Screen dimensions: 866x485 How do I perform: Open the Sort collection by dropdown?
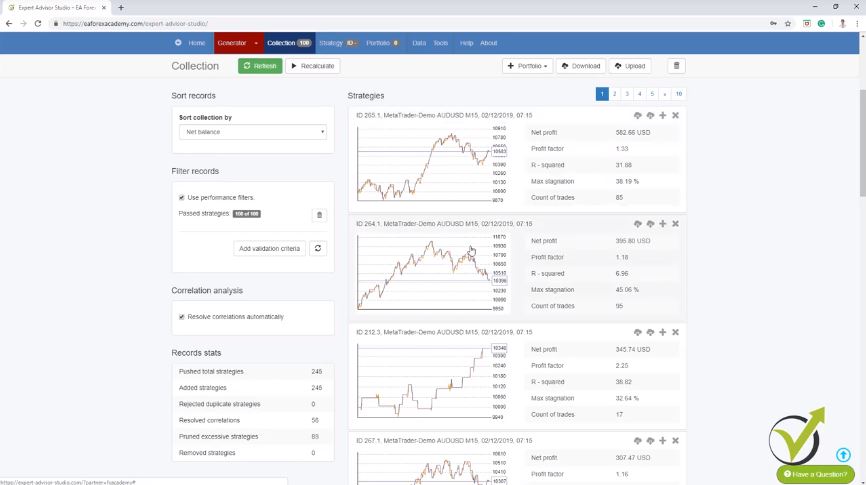tap(253, 132)
